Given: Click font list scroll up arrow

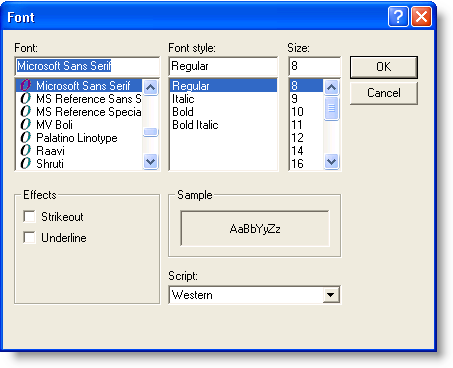Looking at the screenshot, I should point(151,87).
